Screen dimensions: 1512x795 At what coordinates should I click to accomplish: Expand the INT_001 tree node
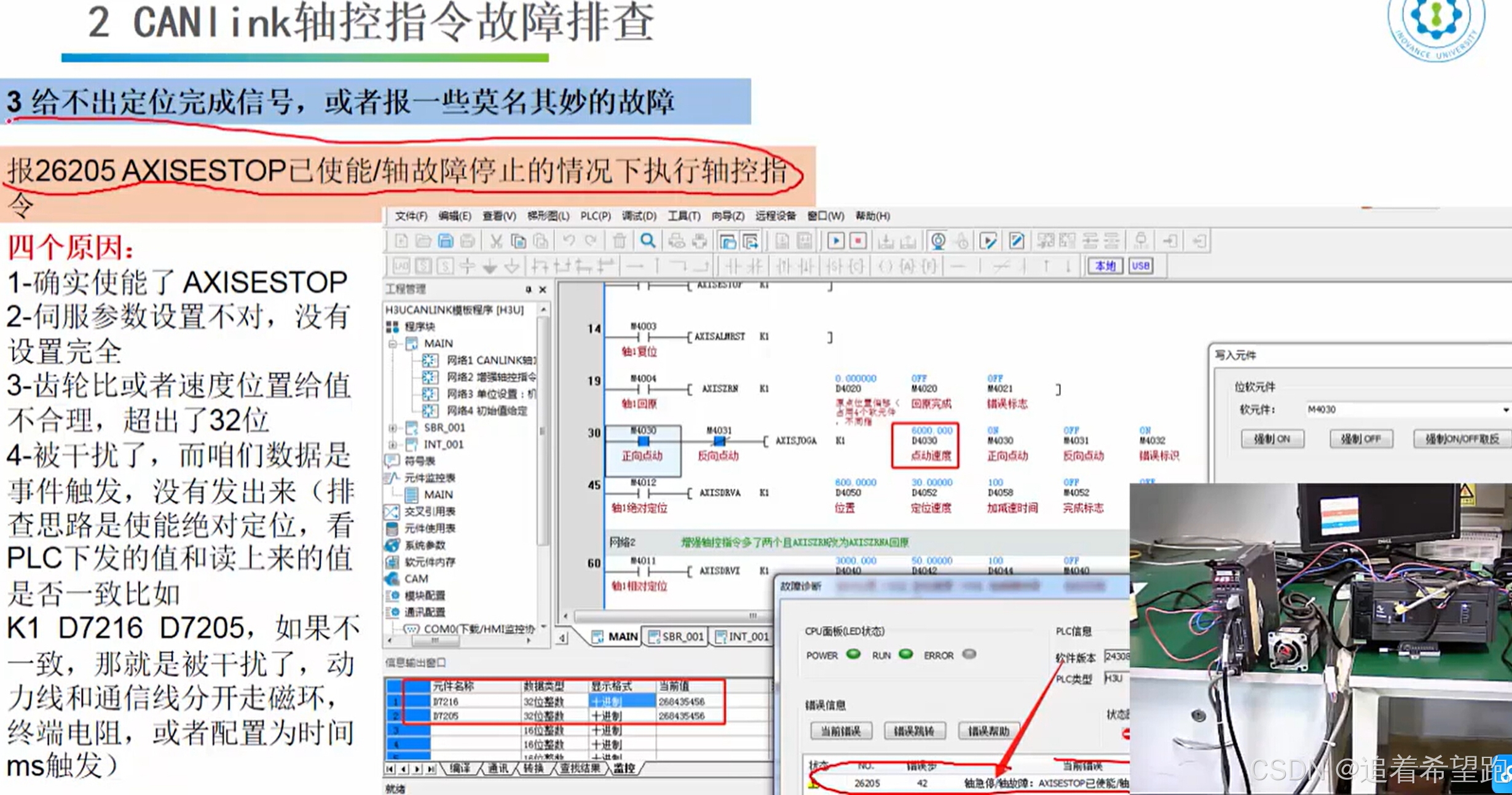(x=393, y=445)
